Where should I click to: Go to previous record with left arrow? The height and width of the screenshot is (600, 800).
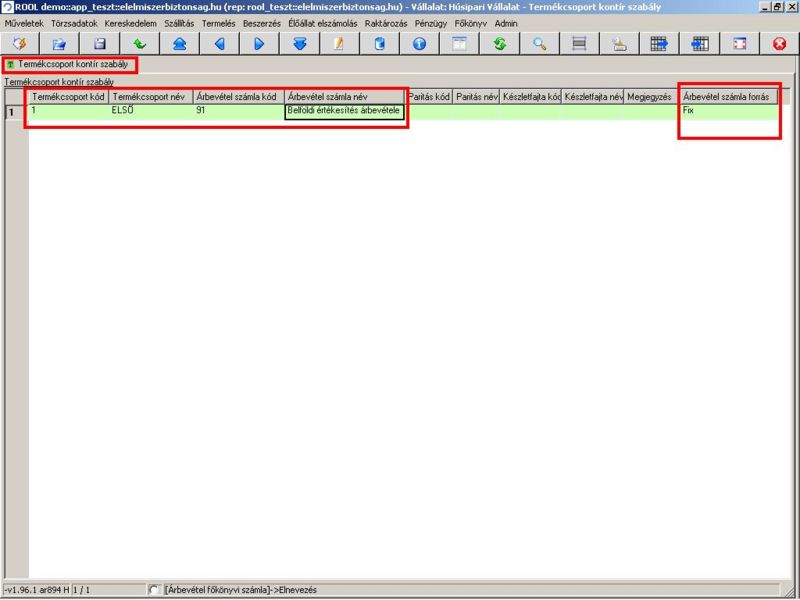click(219, 44)
